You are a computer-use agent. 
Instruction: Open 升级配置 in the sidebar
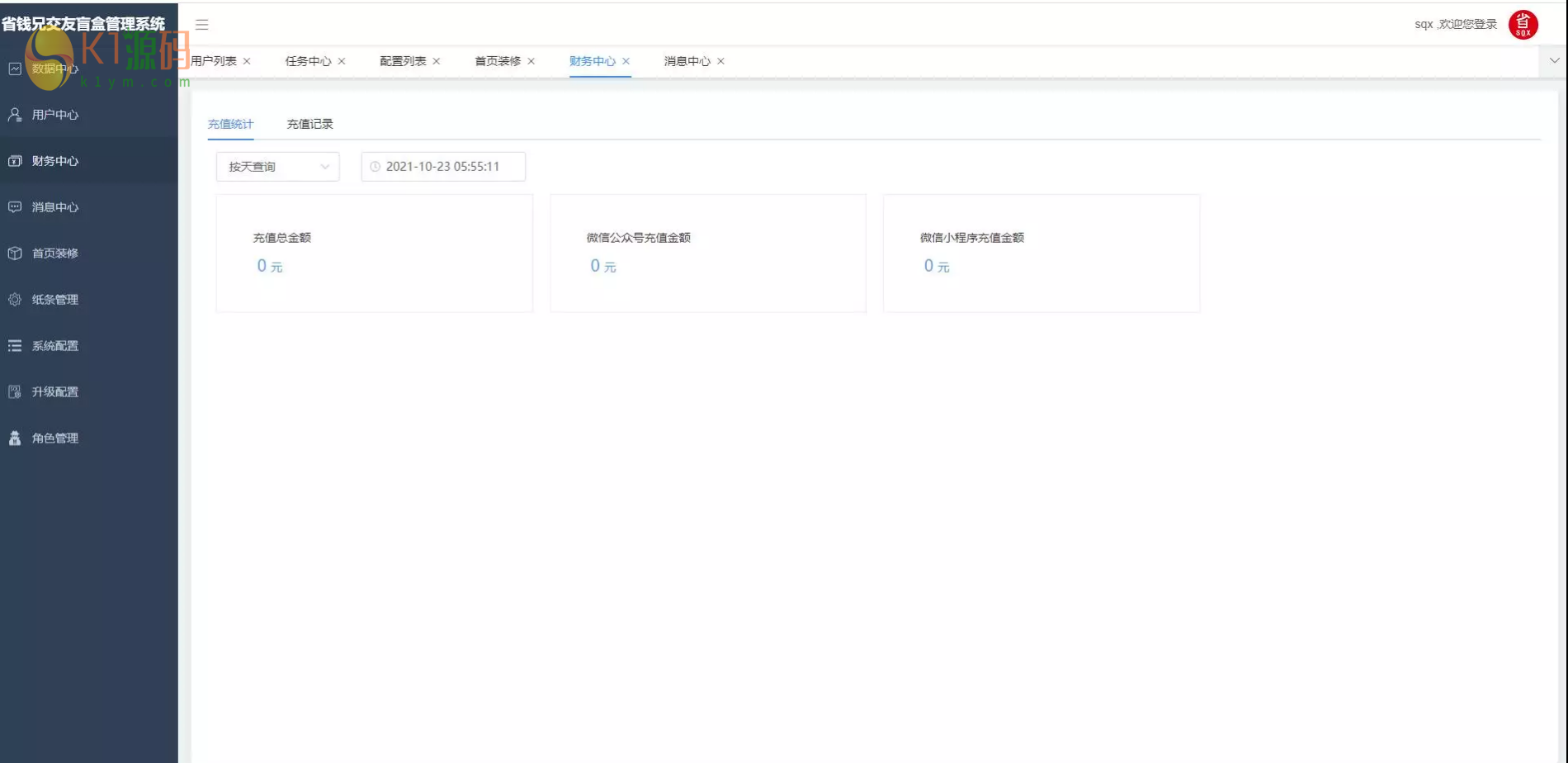(x=55, y=392)
